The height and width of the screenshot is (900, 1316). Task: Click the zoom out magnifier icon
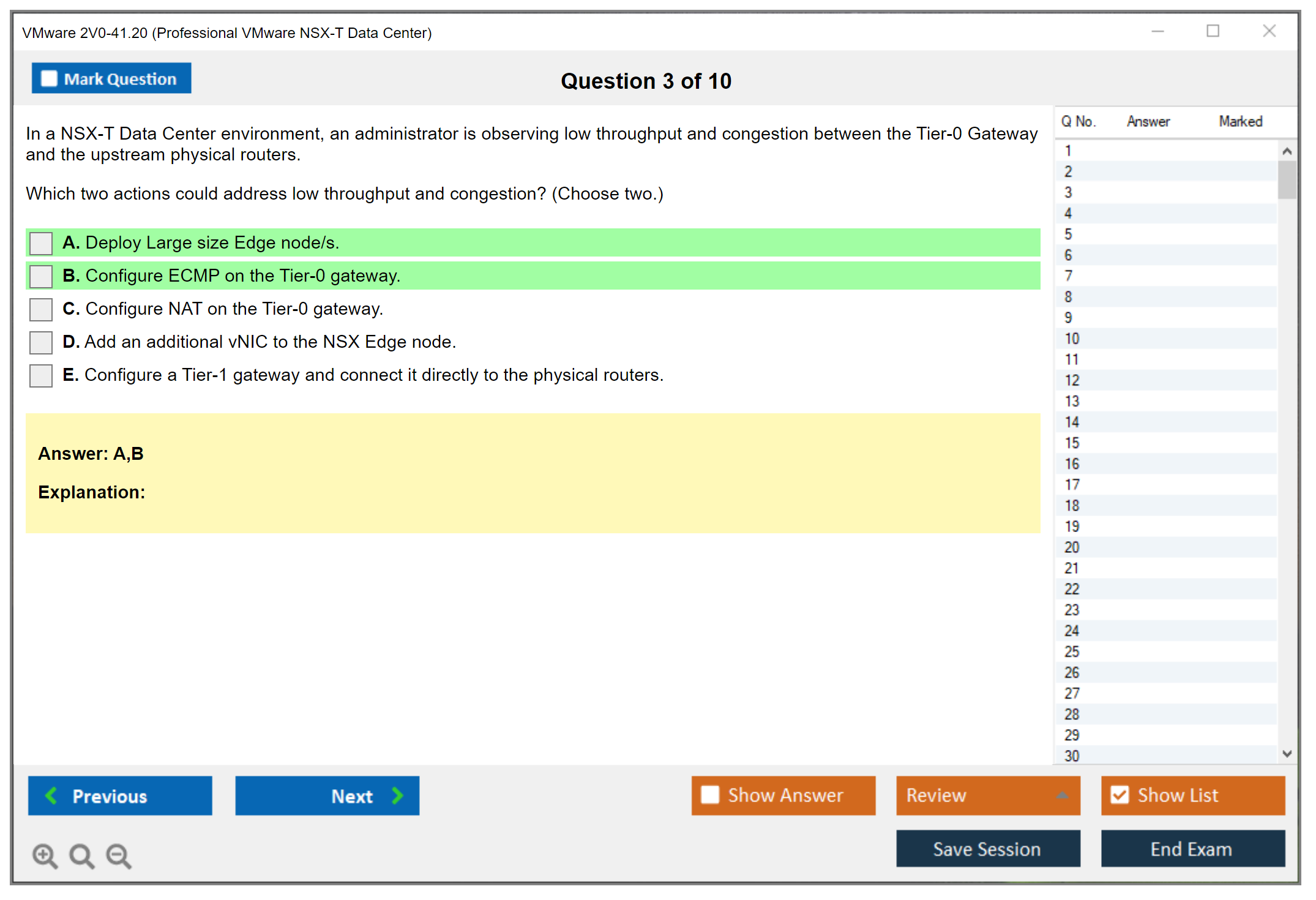118,855
